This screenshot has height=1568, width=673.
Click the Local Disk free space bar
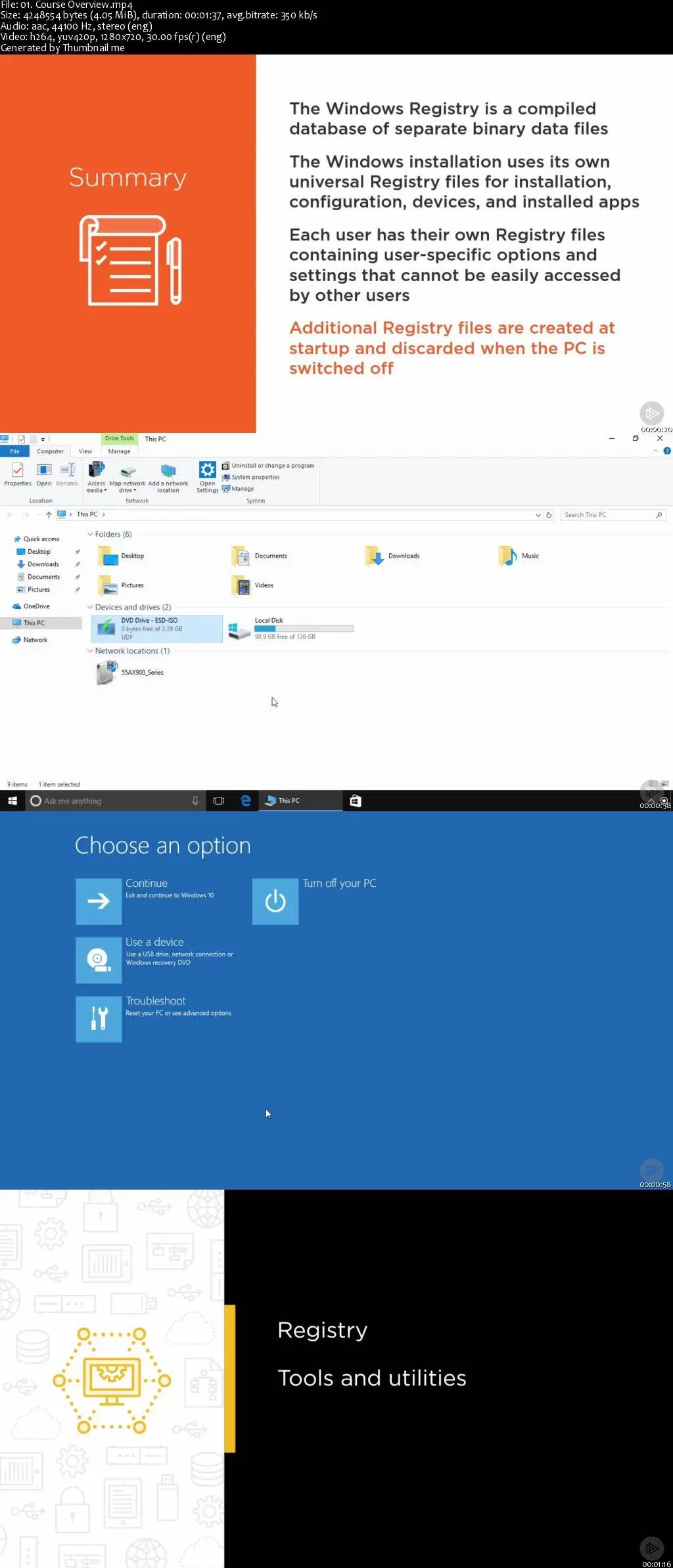tap(304, 629)
